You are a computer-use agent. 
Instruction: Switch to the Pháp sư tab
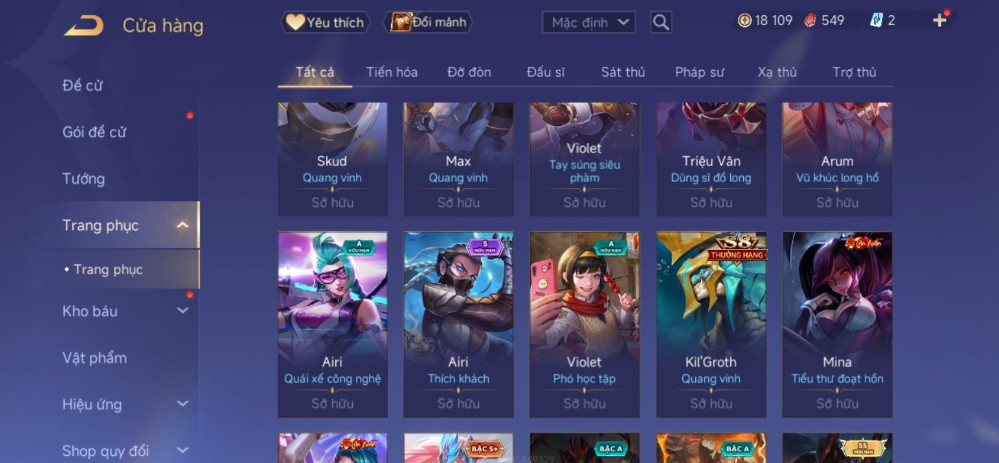pos(700,72)
